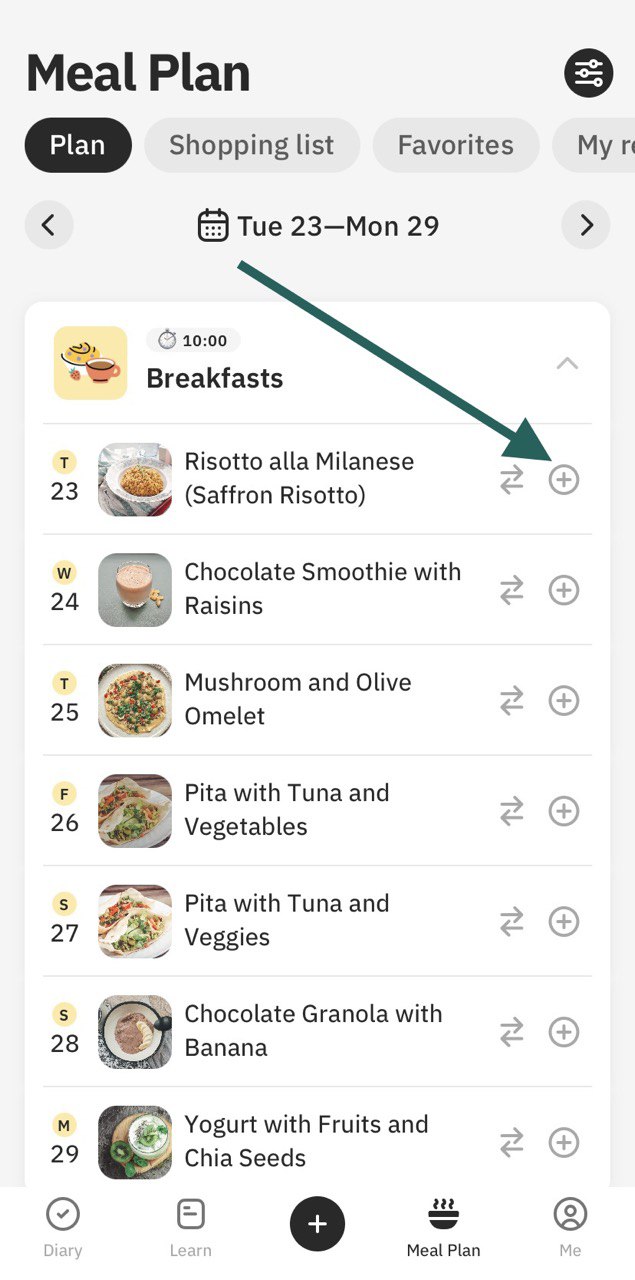Swap the Chocolate Smoothie with Raisins recipe
The width and height of the screenshot is (635, 1280).
pos(512,590)
